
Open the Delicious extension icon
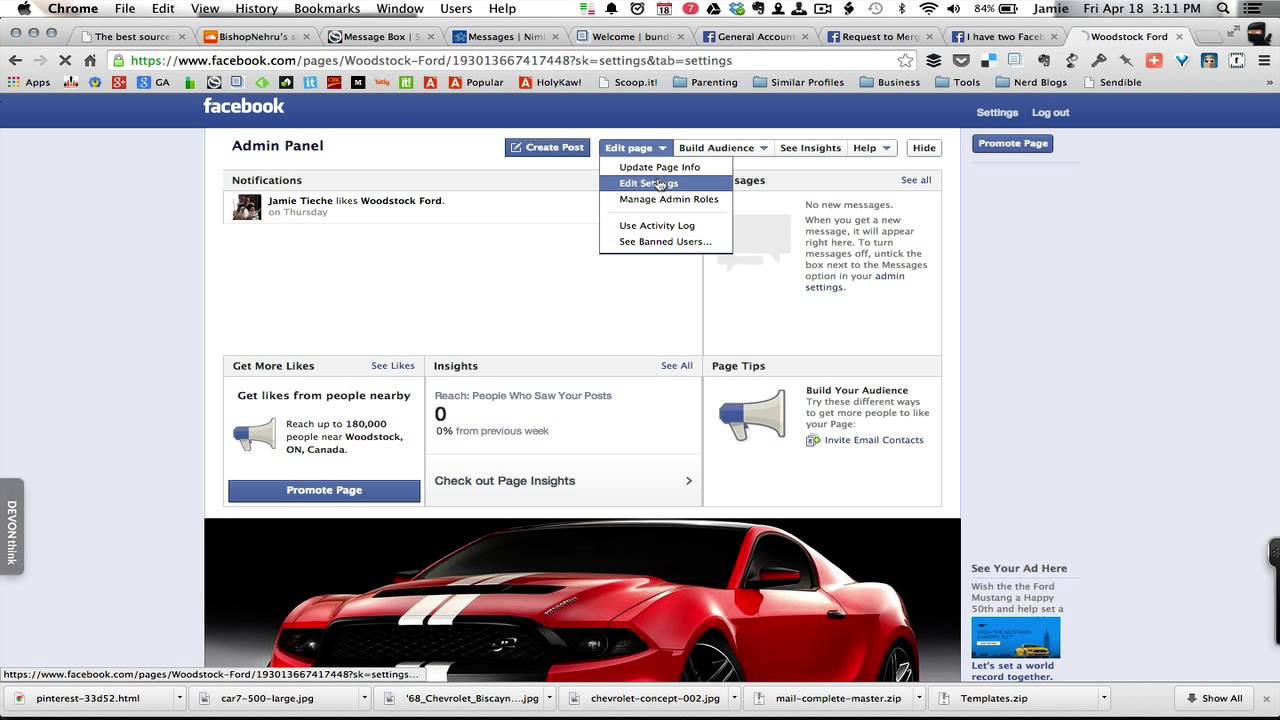pos(988,60)
